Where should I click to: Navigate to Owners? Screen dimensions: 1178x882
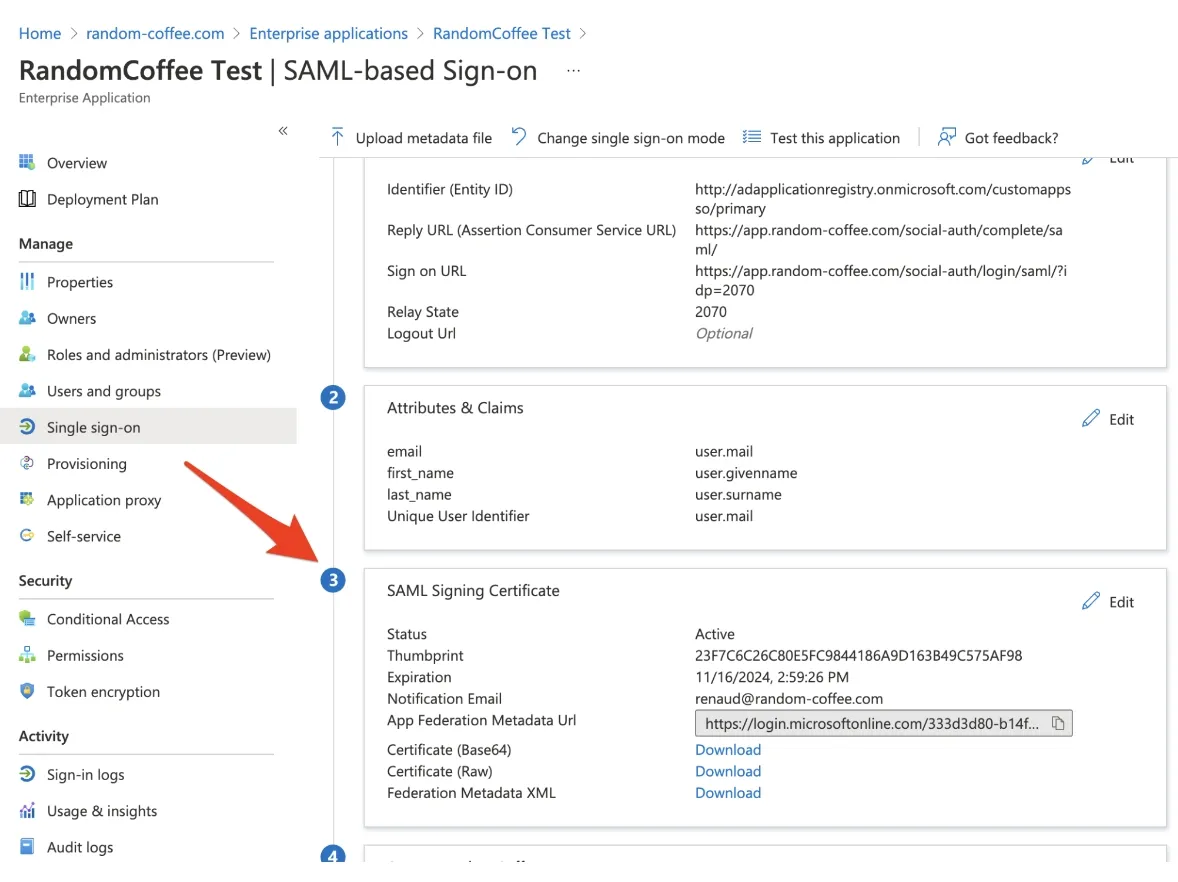point(71,319)
